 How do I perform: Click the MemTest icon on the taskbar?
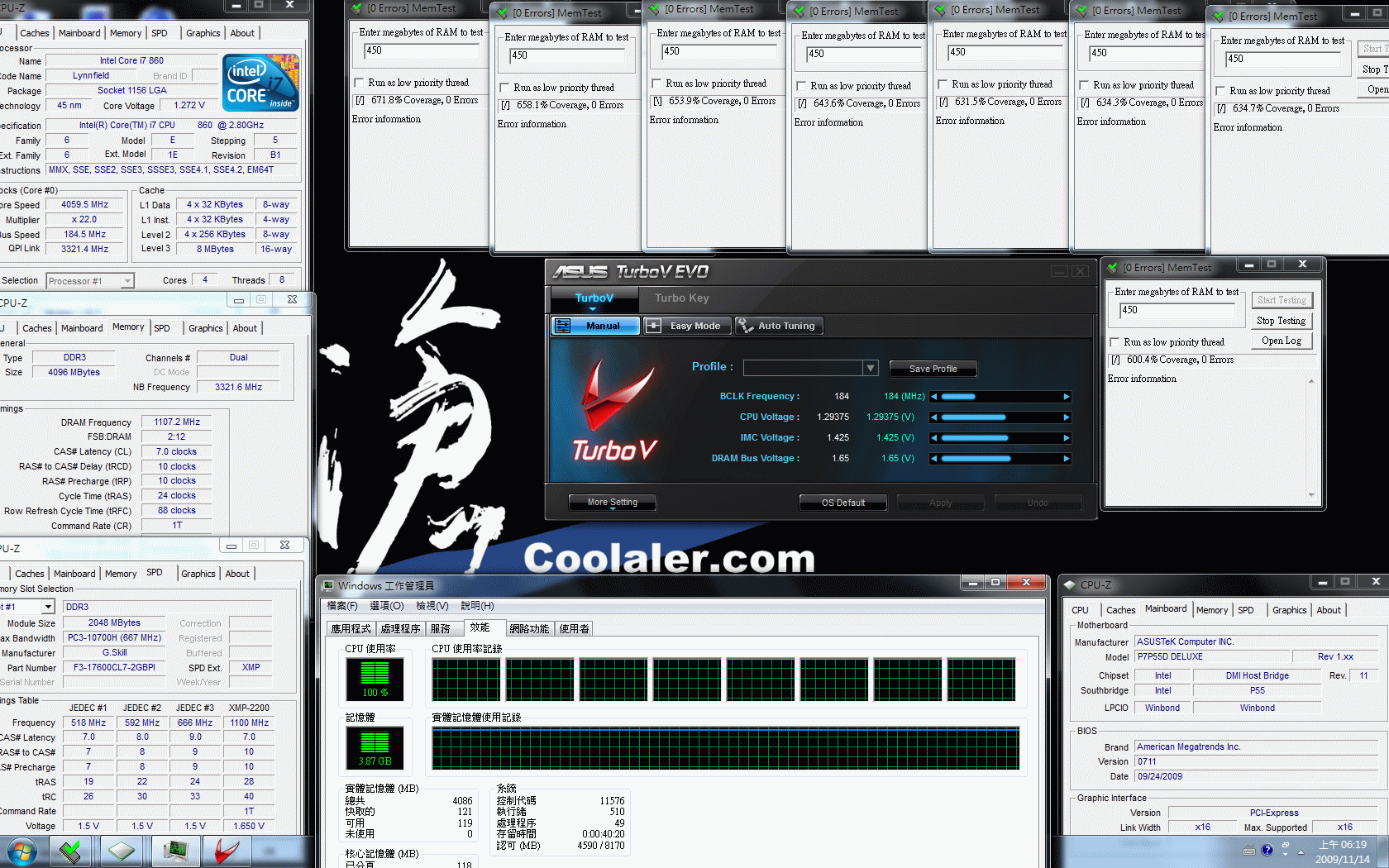pyautogui.click(x=71, y=851)
